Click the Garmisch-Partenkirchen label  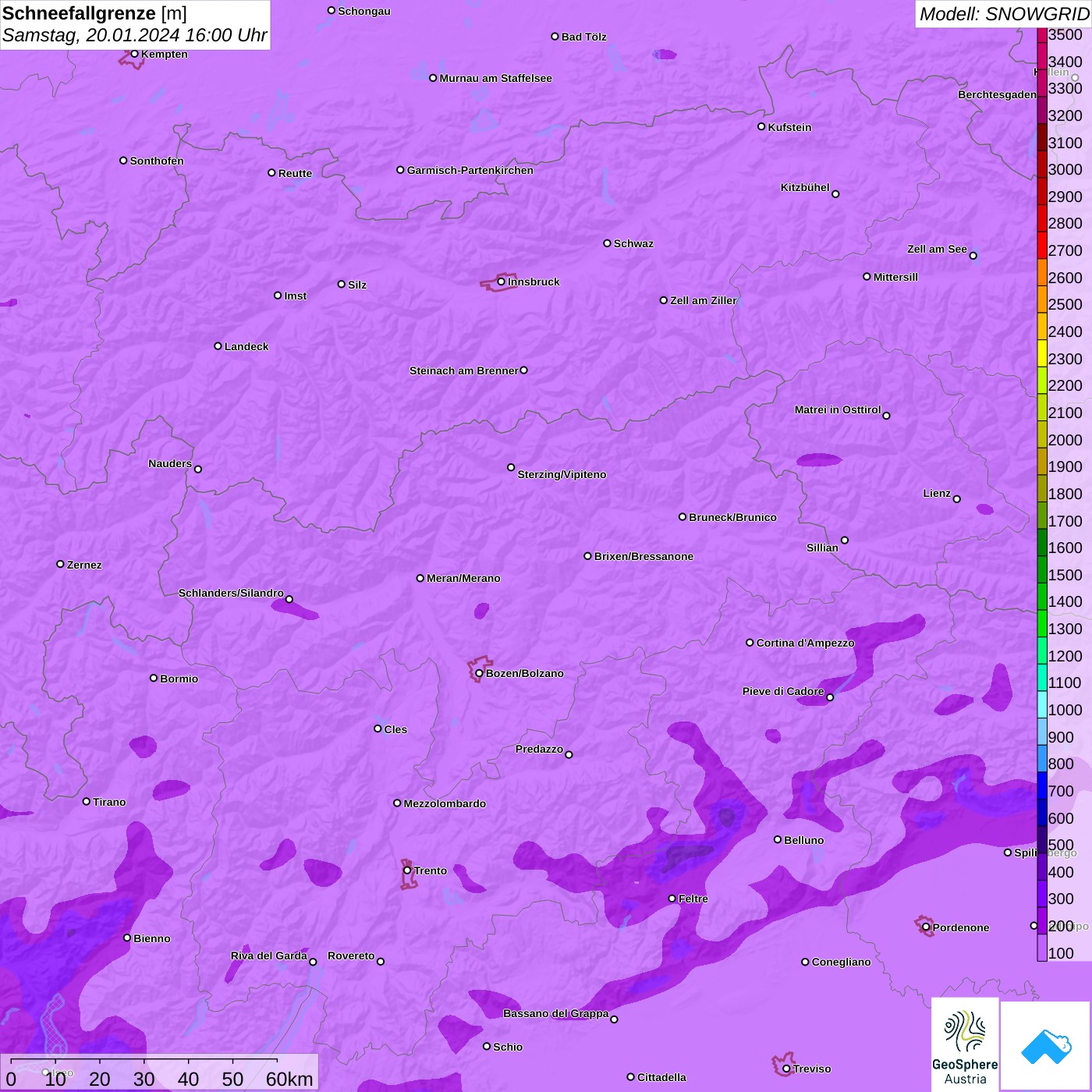[470, 170]
